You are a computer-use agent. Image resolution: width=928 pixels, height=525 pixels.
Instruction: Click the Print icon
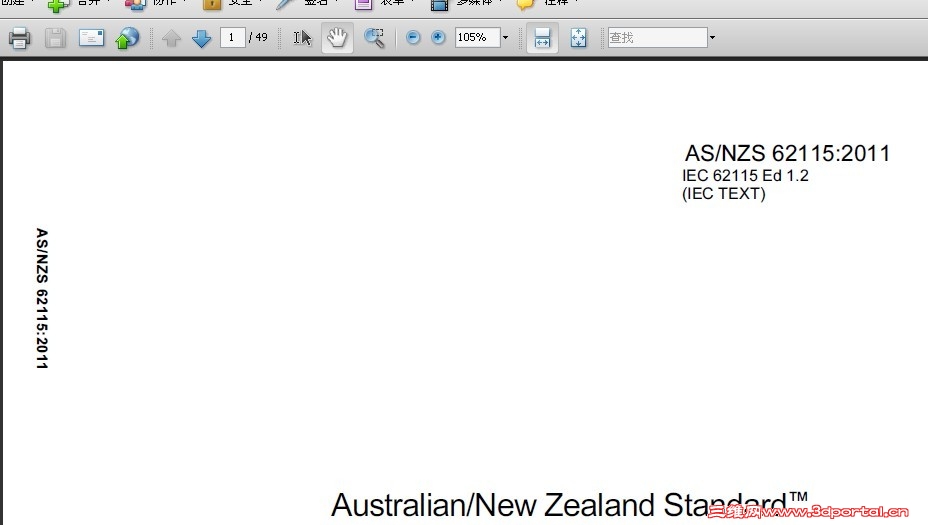click(x=20, y=38)
